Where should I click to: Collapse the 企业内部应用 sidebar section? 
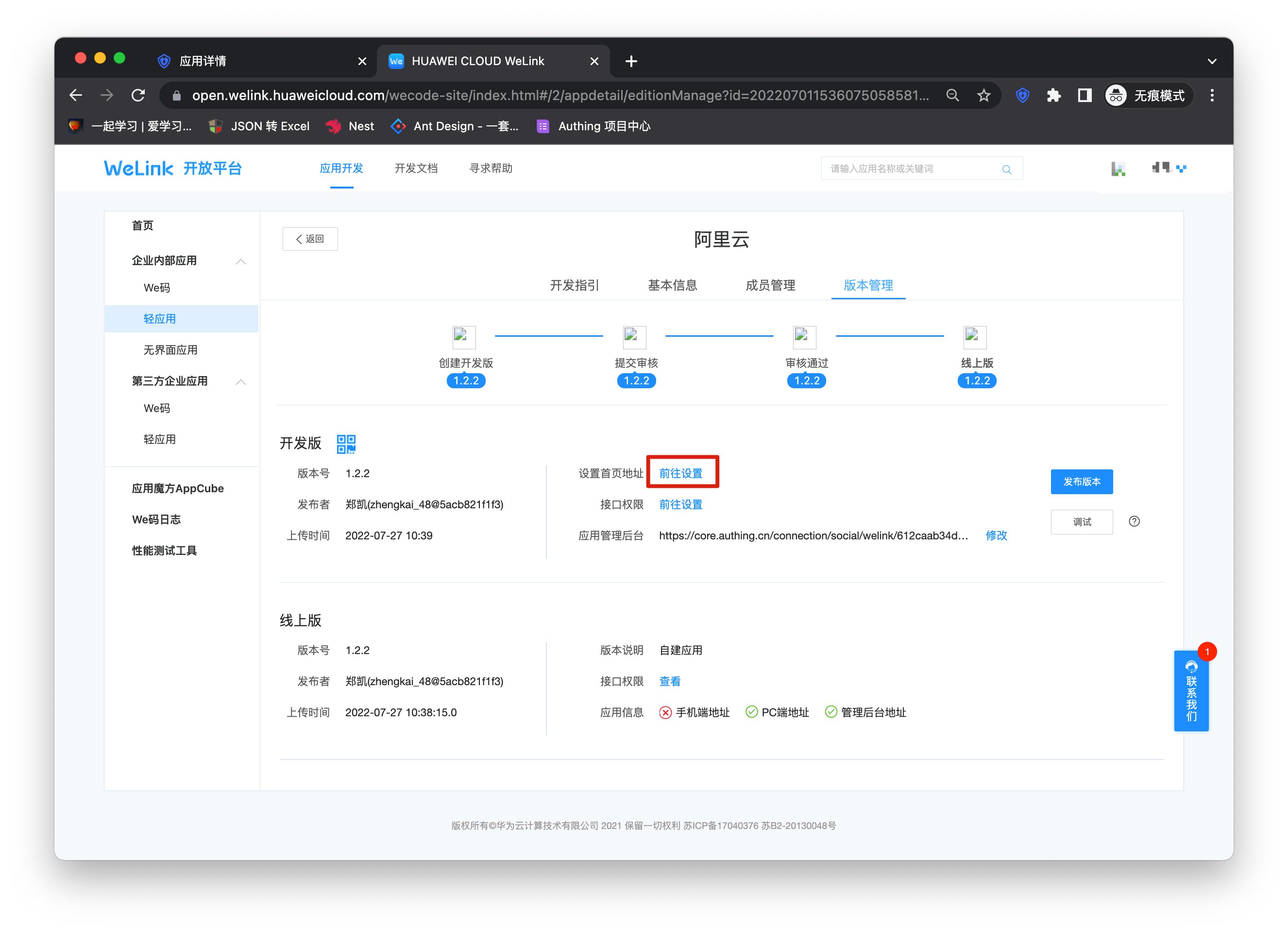(x=241, y=261)
